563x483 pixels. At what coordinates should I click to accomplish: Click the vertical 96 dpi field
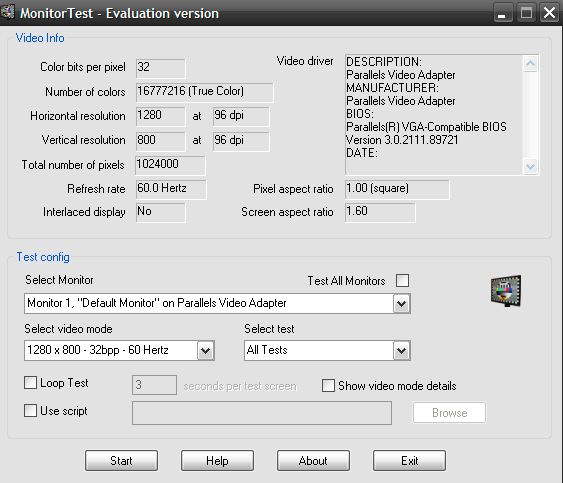click(241, 141)
